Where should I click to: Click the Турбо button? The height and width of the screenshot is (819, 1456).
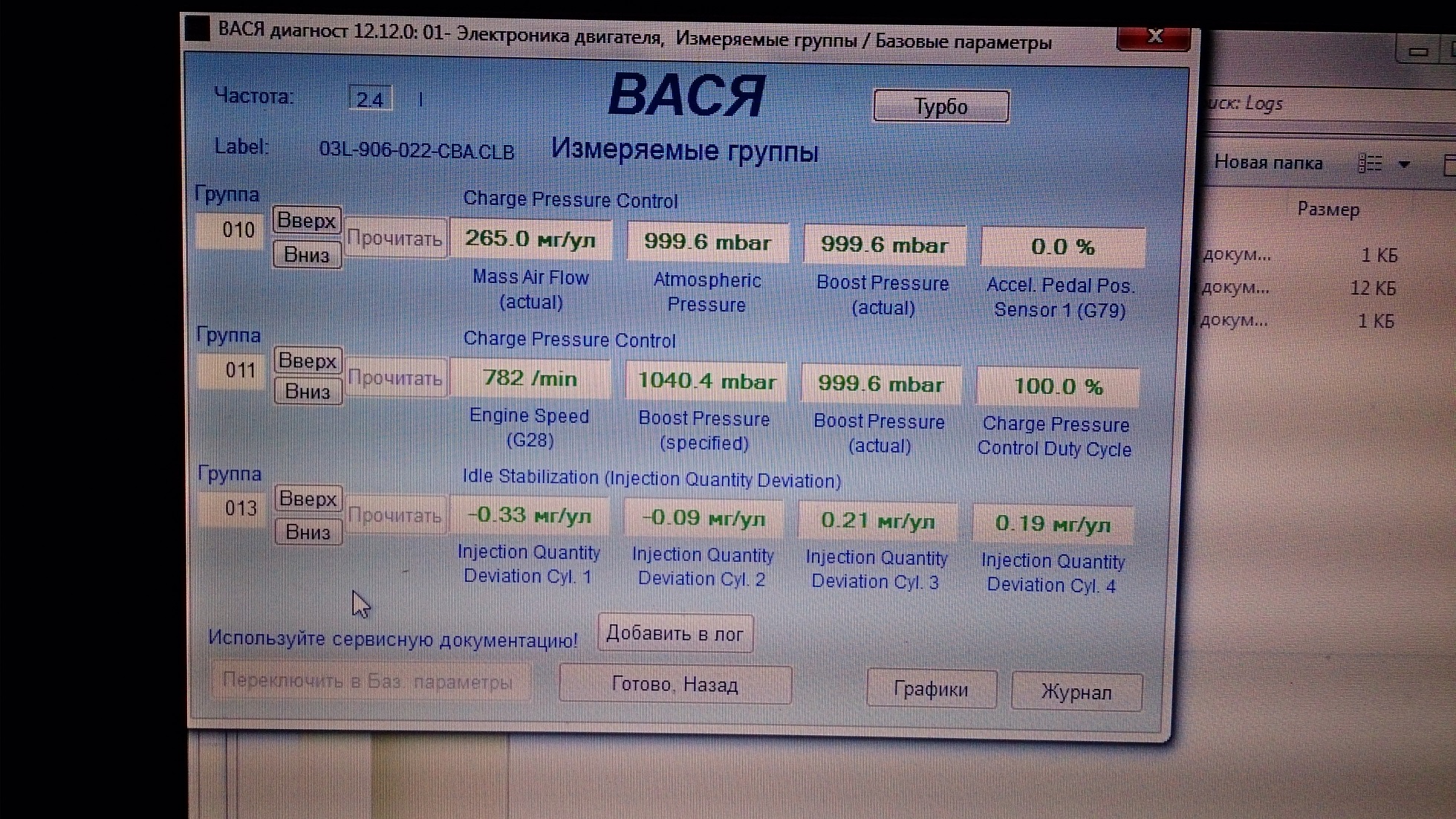[940, 106]
